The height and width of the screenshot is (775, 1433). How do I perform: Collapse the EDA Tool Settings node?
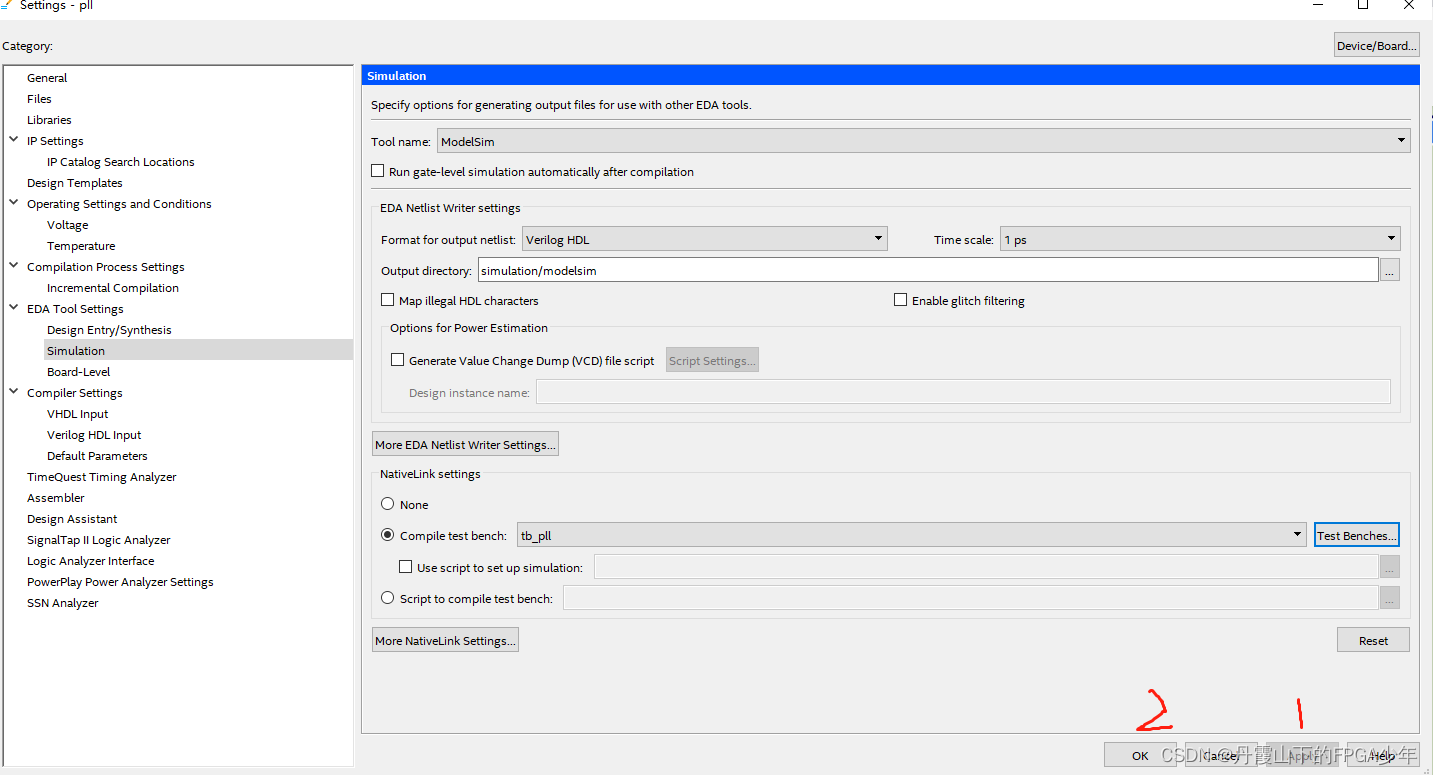pyautogui.click(x=14, y=309)
